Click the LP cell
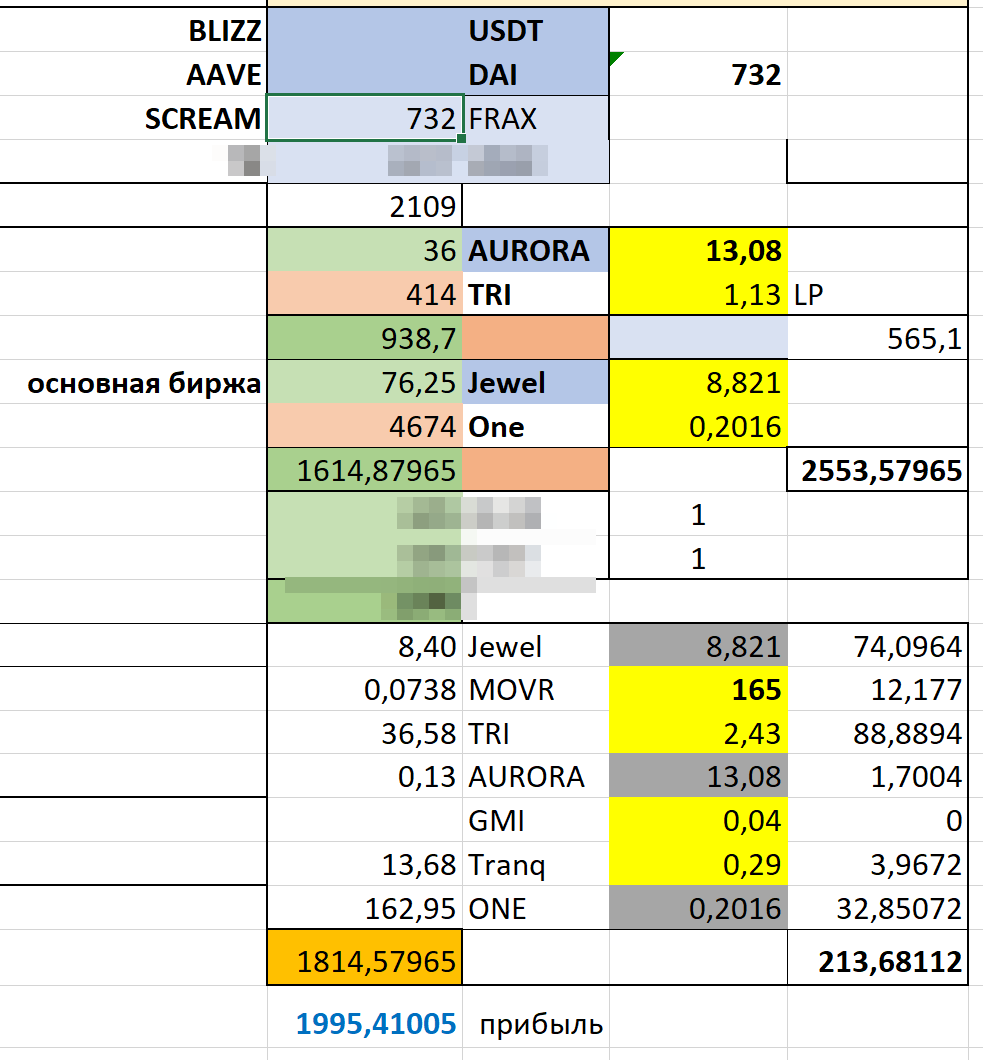Image resolution: width=983 pixels, height=1060 pixels. coord(878,294)
